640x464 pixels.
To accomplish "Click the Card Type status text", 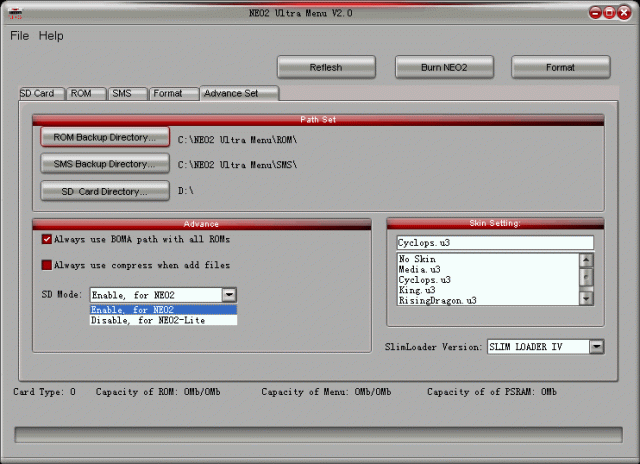I will pos(44,392).
